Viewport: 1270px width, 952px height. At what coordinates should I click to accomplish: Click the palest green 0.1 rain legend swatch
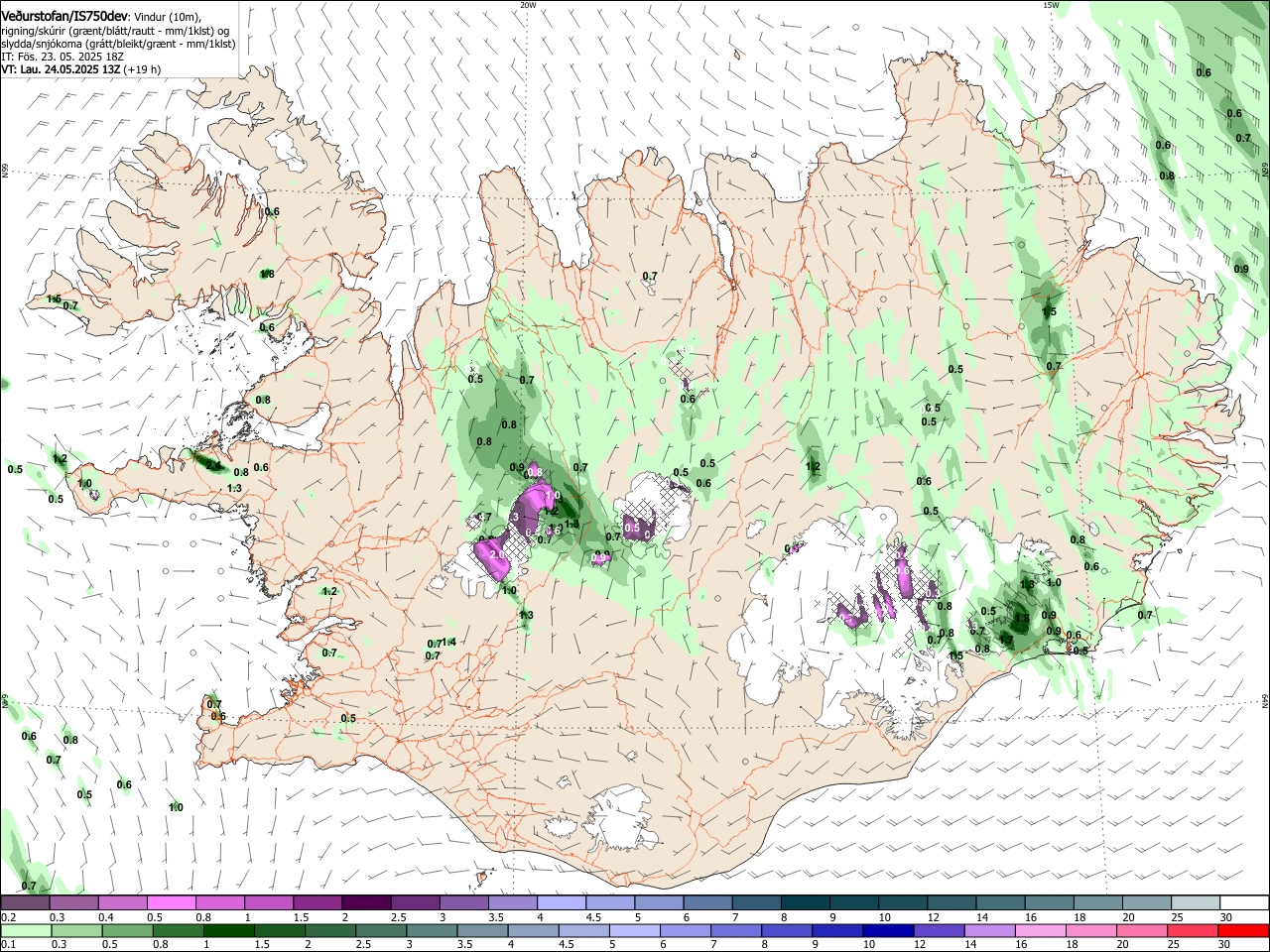pos(26,931)
